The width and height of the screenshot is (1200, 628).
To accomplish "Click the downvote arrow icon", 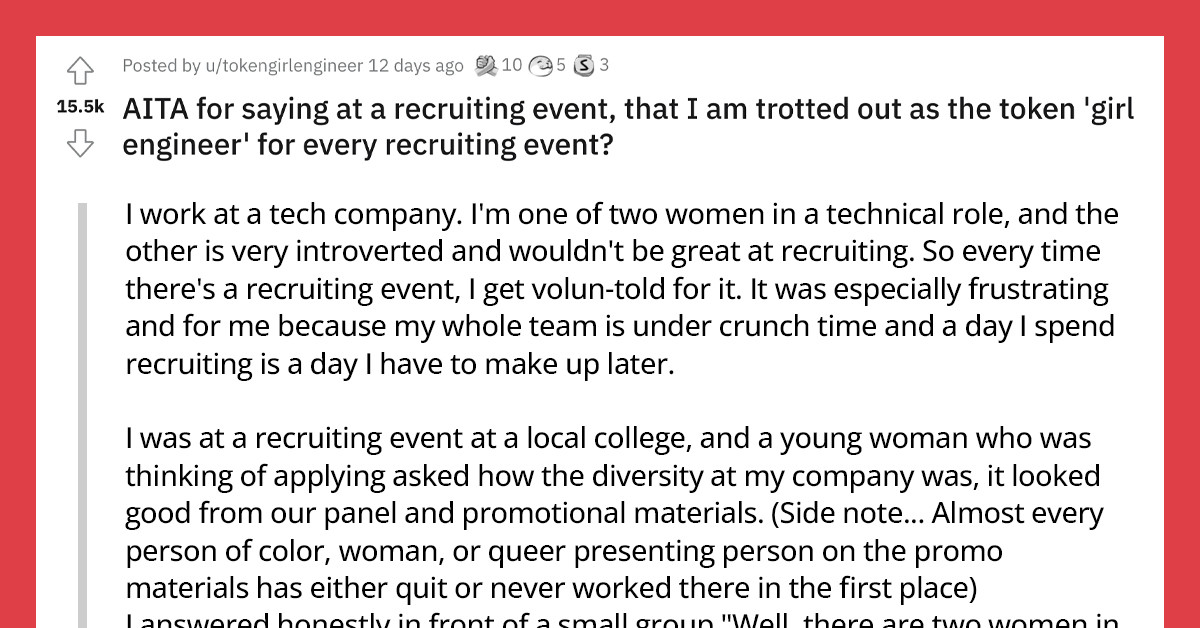I will (80, 143).
